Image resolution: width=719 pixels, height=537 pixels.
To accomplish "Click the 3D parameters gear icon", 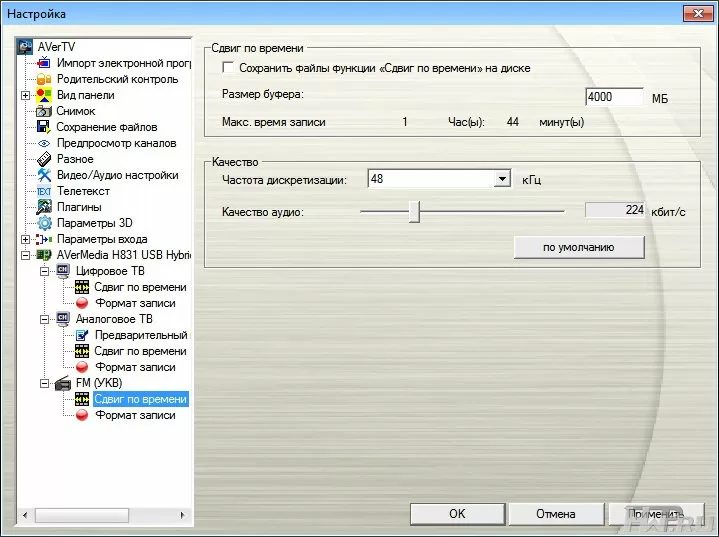I will pyautogui.click(x=44, y=223).
